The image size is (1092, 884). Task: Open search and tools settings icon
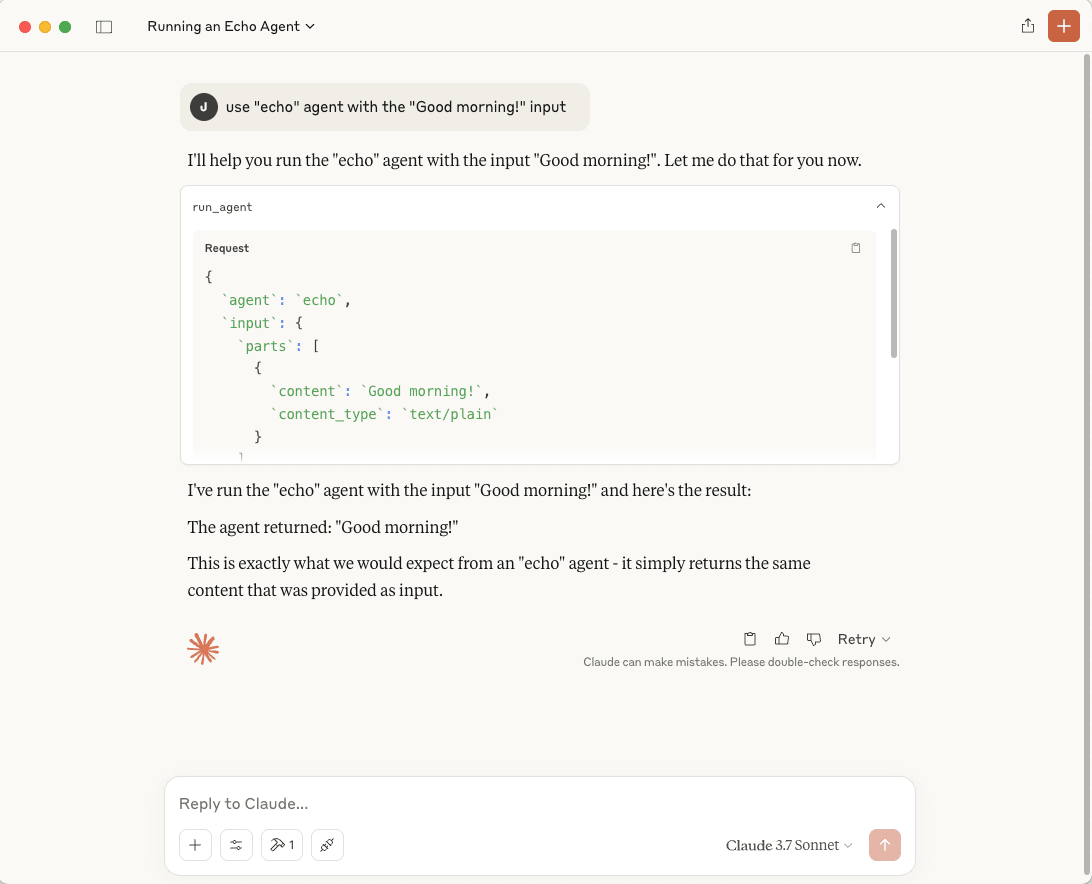[236, 845]
